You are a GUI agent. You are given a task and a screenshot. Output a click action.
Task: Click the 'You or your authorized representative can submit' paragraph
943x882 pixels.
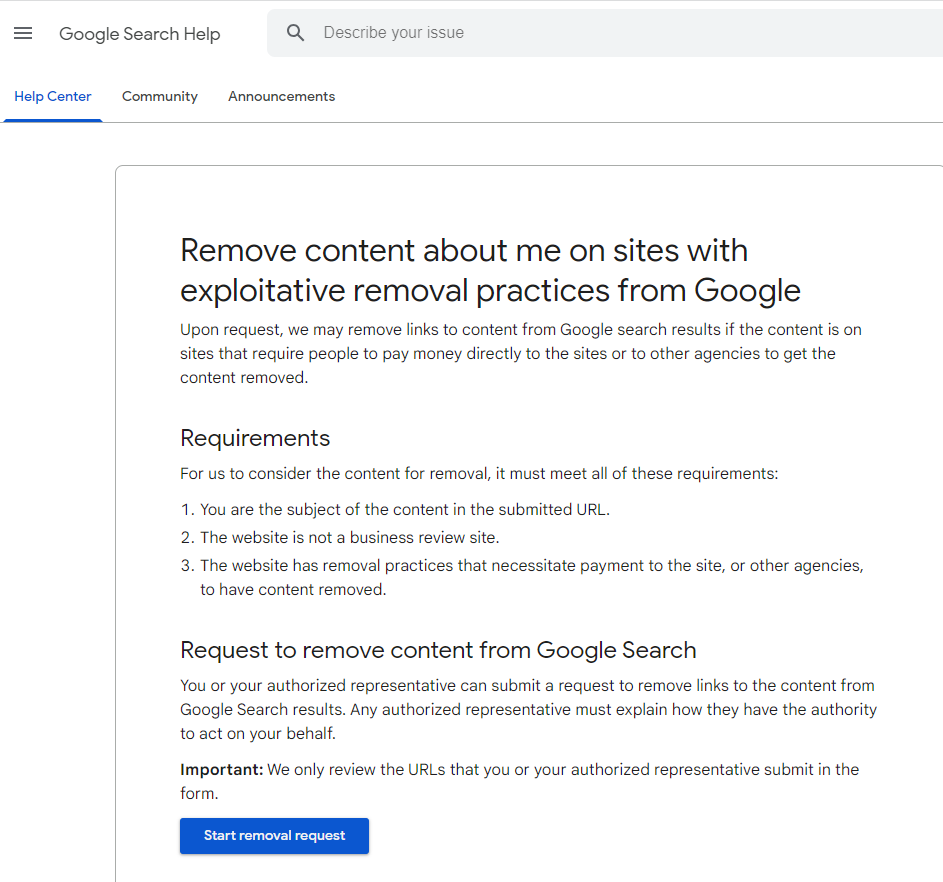pyautogui.click(x=527, y=709)
